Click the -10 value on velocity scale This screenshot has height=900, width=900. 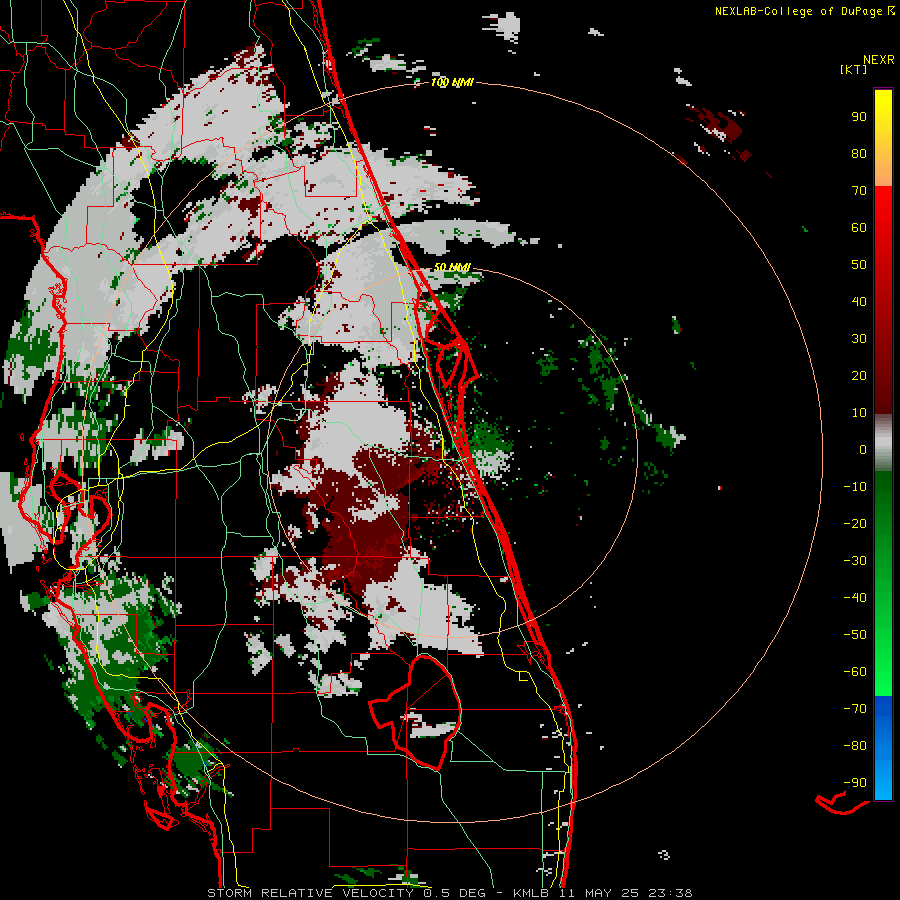pyautogui.click(x=855, y=487)
